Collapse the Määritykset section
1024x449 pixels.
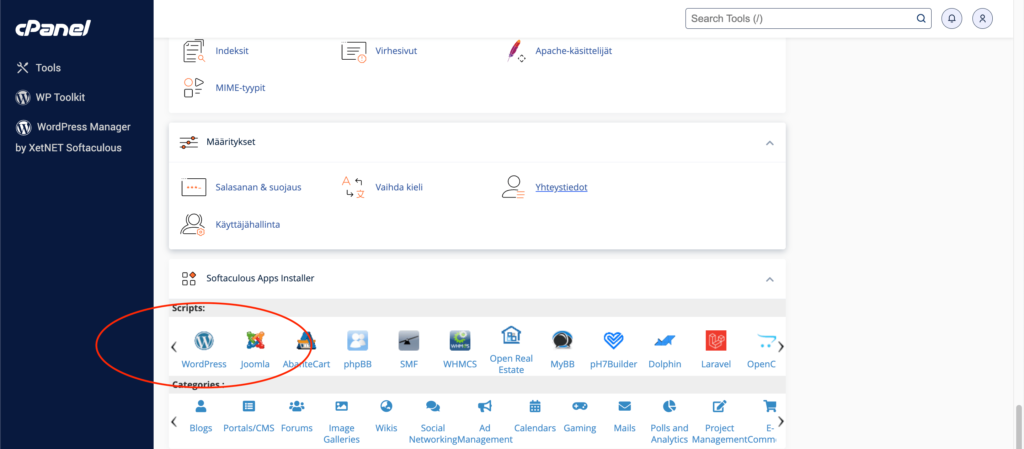pyautogui.click(x=770, y=143)
